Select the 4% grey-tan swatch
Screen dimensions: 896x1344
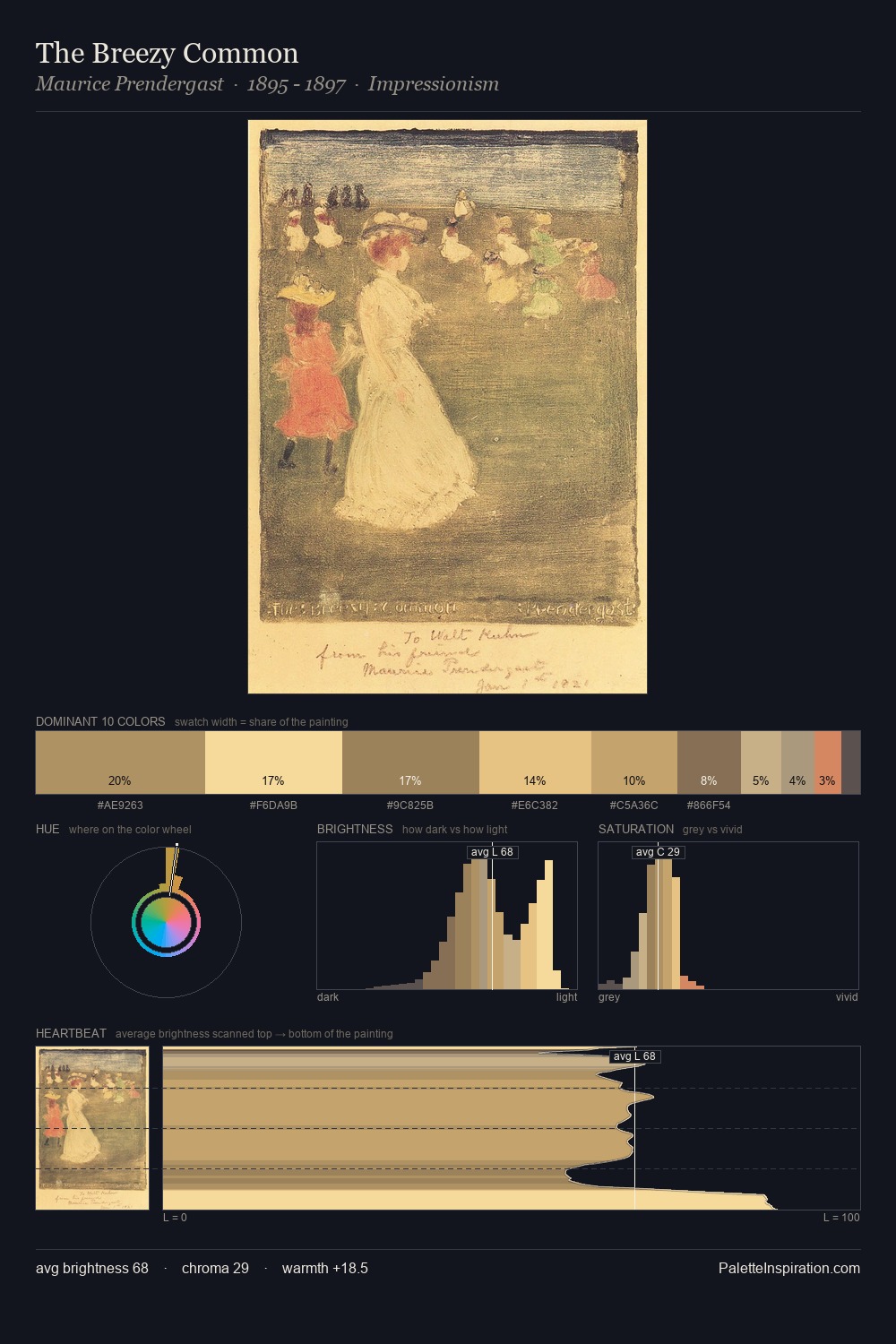pyautogui.click(x=797, y=762)
